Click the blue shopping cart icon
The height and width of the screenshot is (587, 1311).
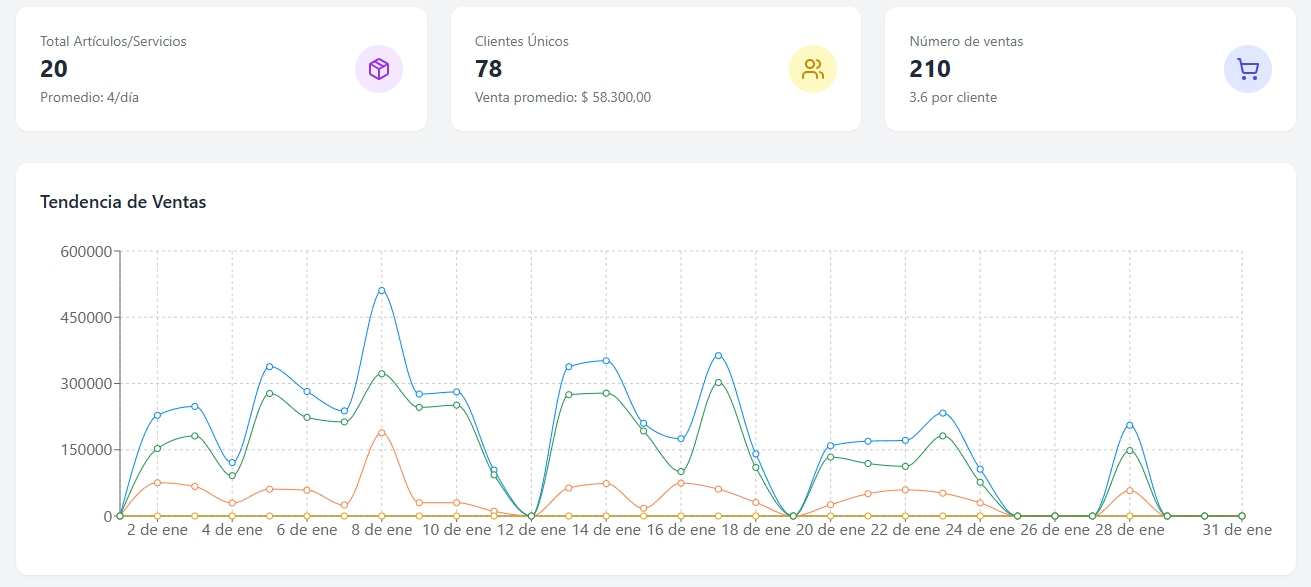pos(1247,69)
